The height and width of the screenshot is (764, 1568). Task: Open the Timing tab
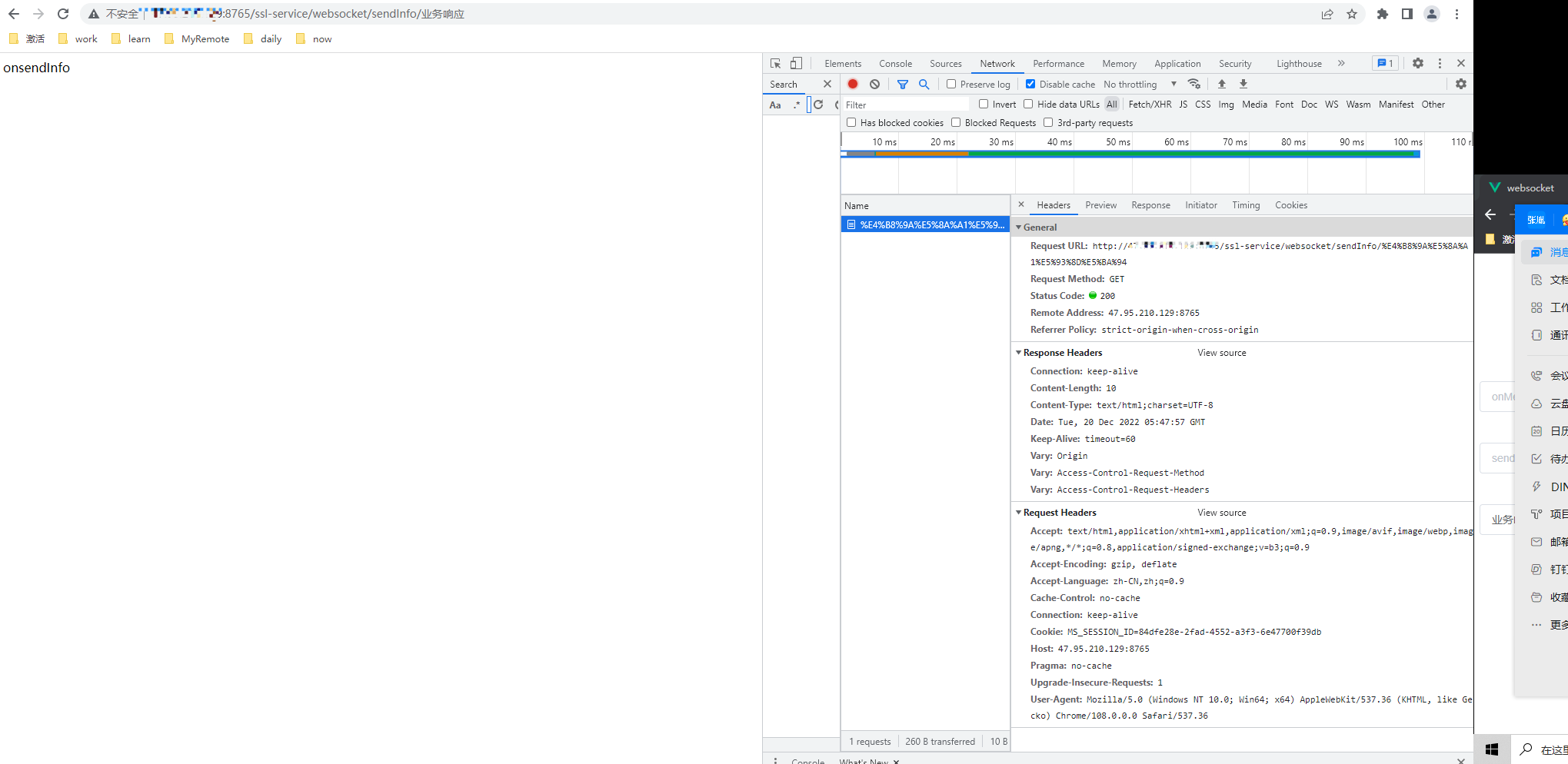coord(1246,205)
